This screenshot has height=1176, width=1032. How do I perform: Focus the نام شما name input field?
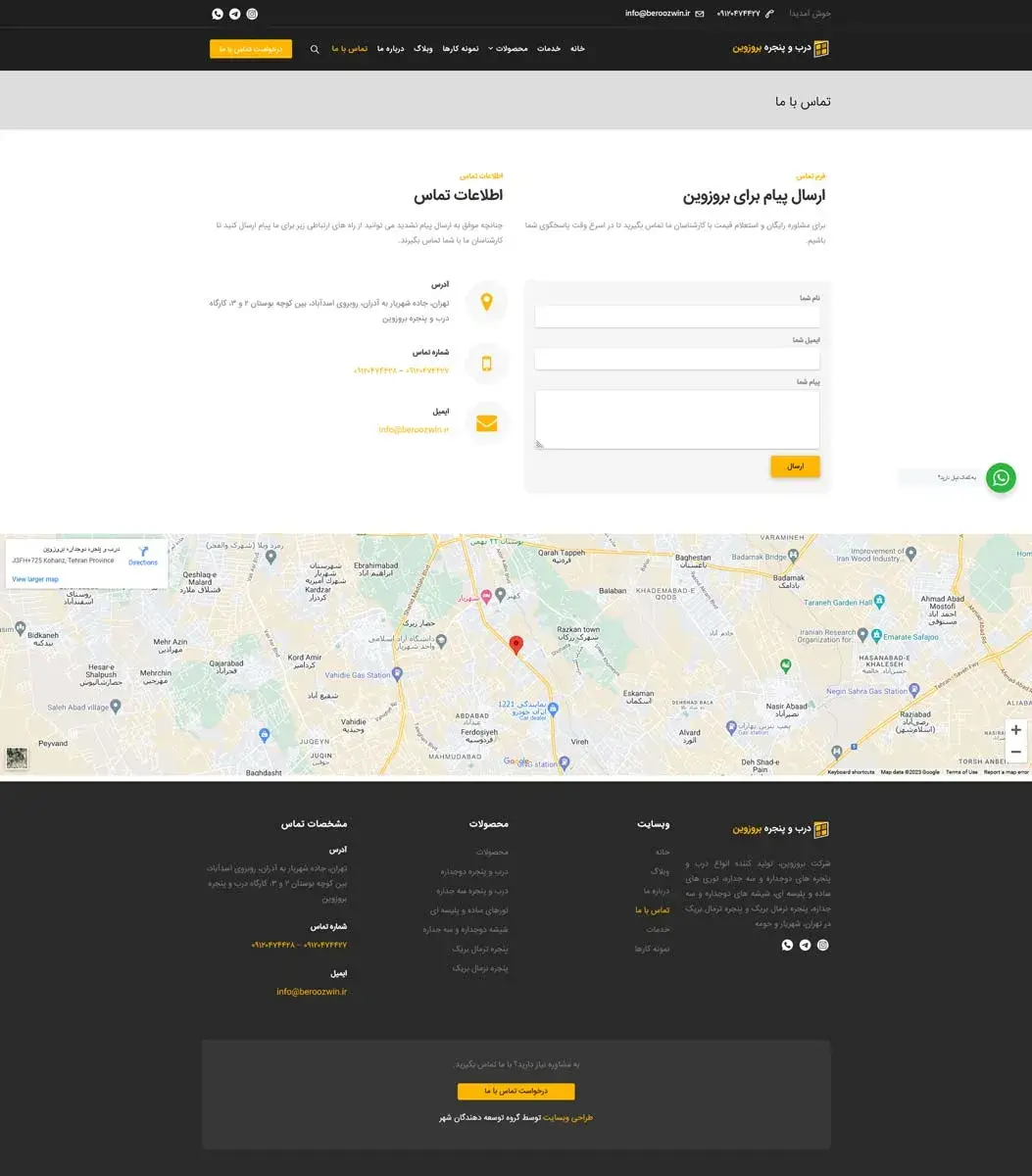click(x=677, y=317)
